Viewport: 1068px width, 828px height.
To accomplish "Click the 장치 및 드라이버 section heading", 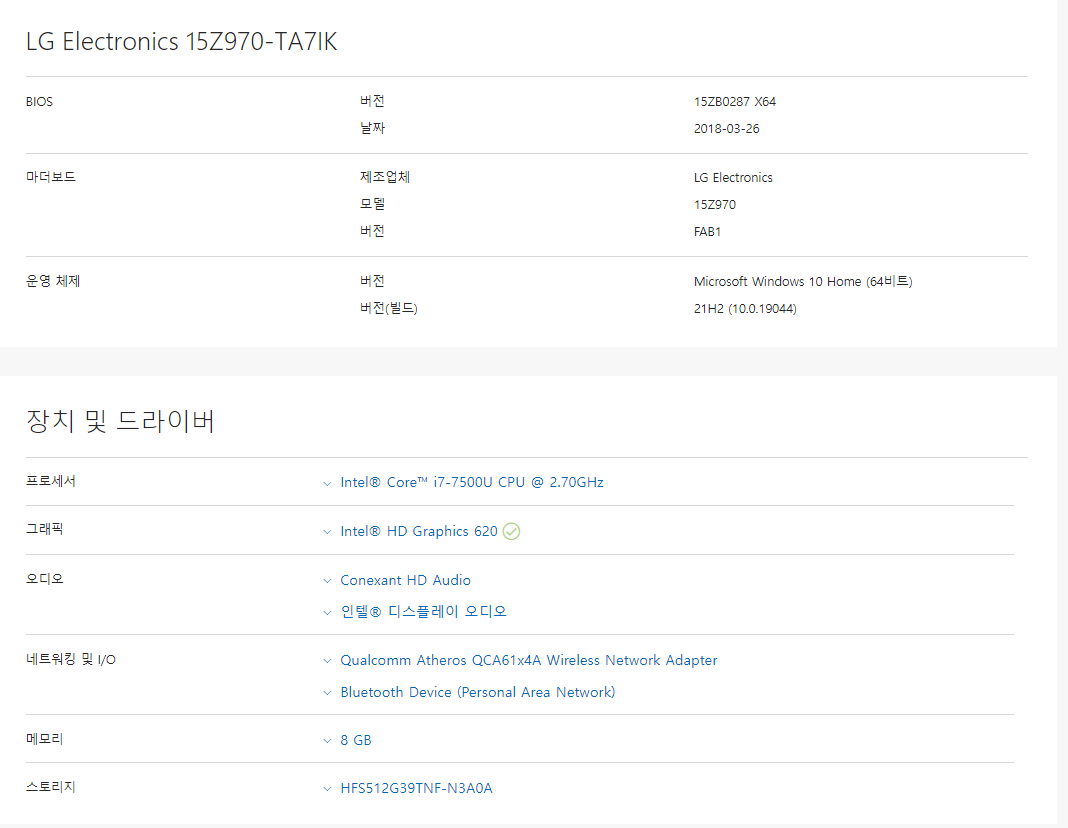I will (x=120, y=421).
